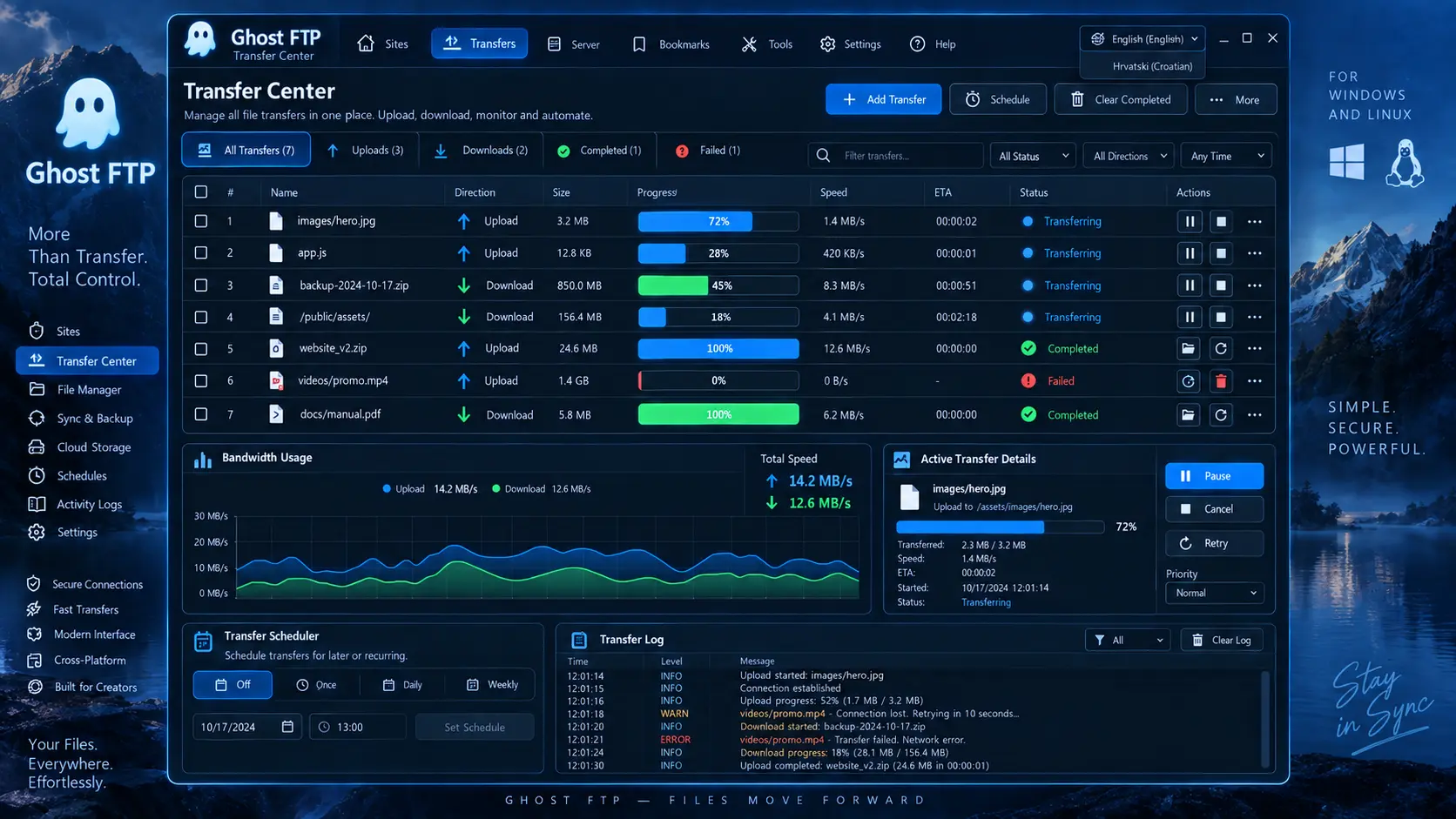
Task: Check the box for website_v2.zip
Action: coord(201,349)
